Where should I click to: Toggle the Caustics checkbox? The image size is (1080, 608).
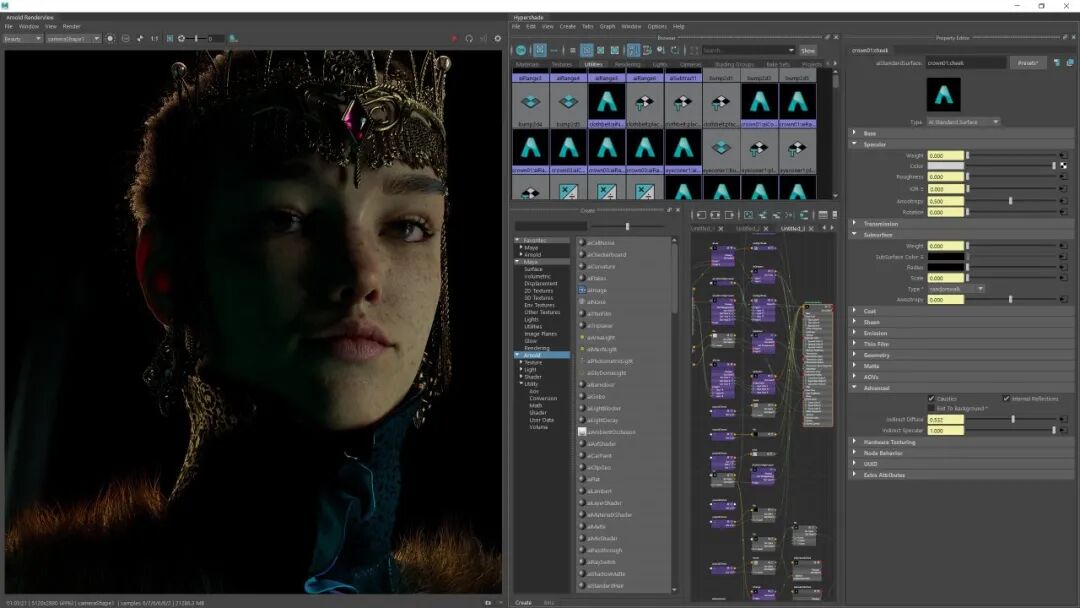(x=931, y=399)
